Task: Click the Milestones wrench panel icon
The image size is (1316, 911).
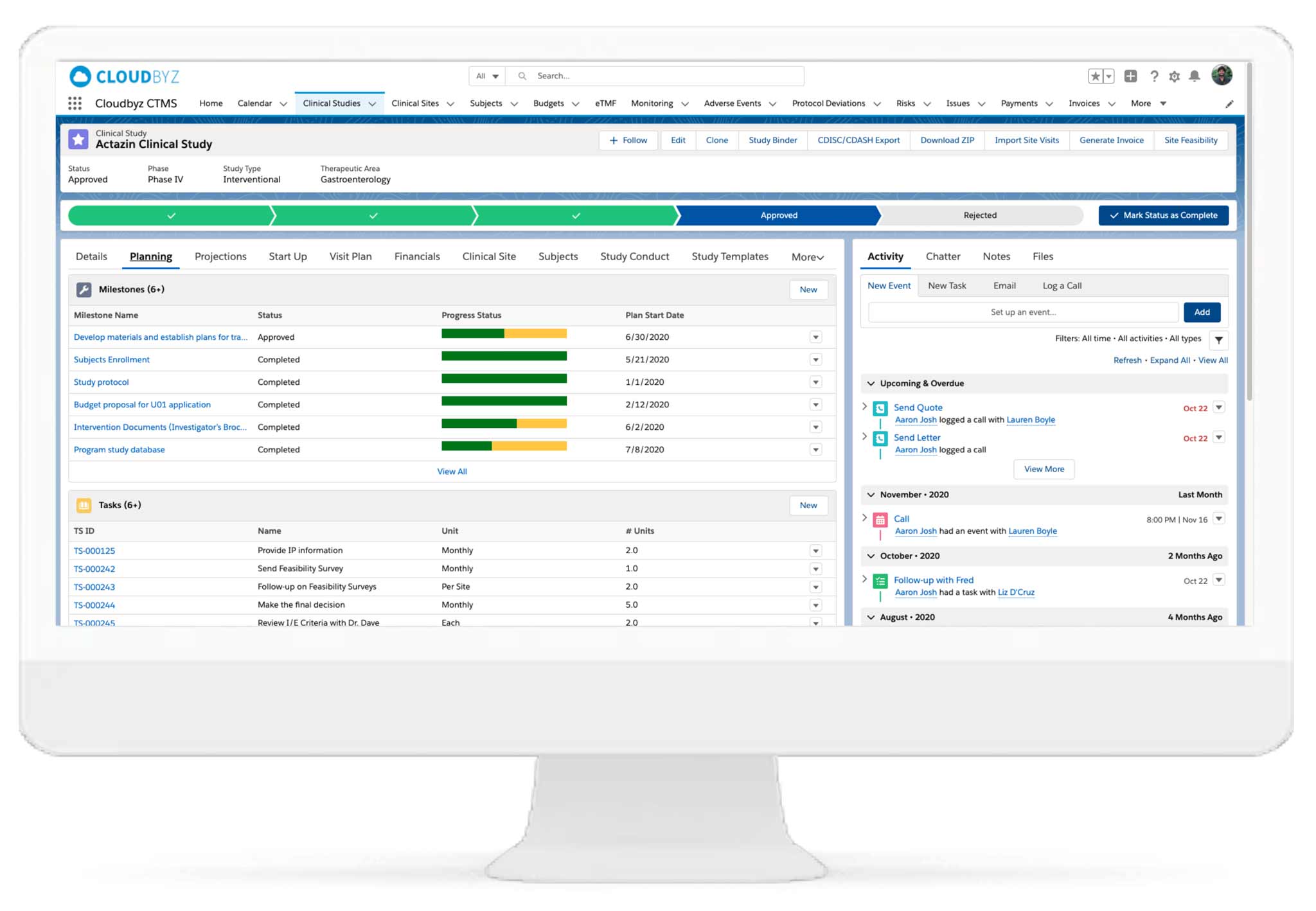Action: point(84,289)
